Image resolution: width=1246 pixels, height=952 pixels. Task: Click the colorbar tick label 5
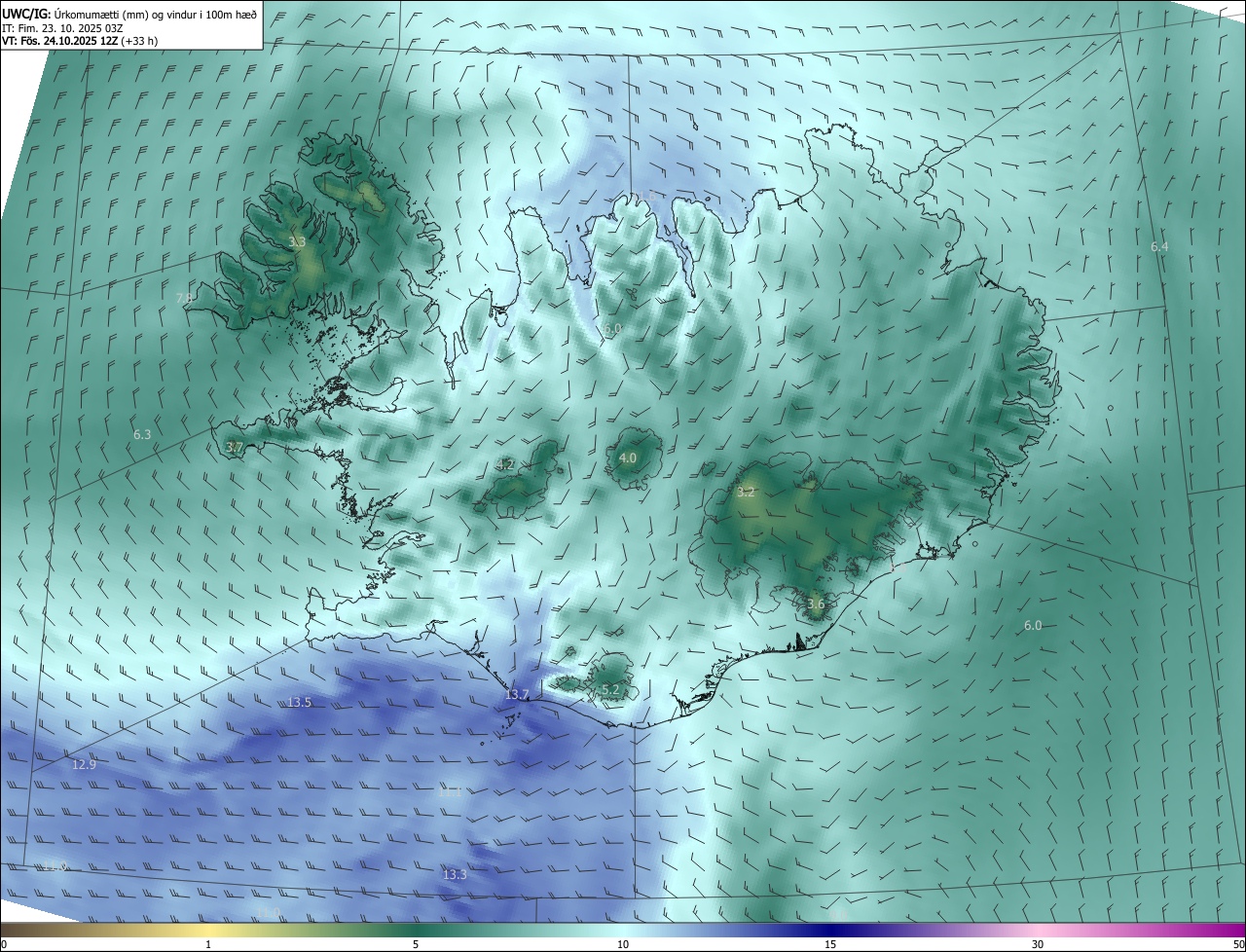coord(416,944)
